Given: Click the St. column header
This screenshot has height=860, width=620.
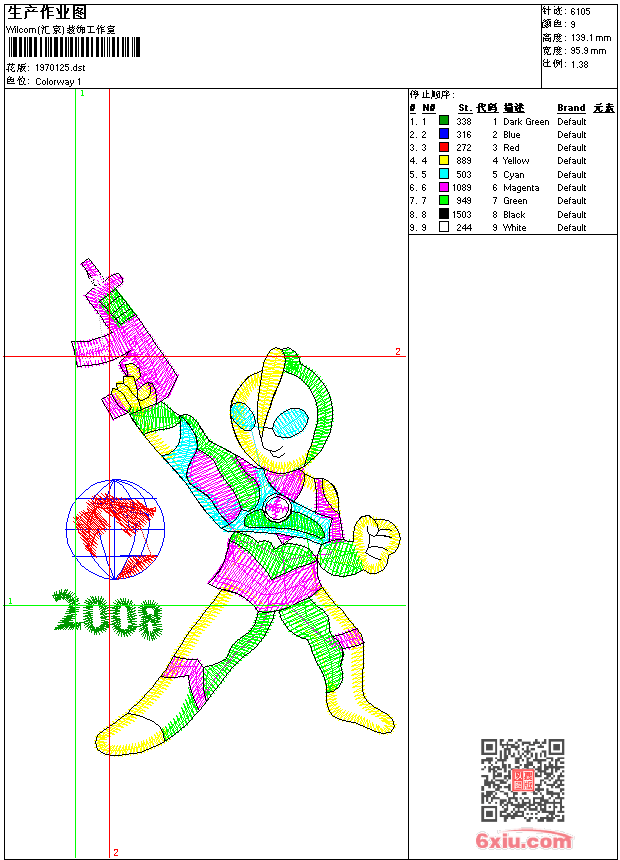Looking at the screenshot, I should (465, 108).
